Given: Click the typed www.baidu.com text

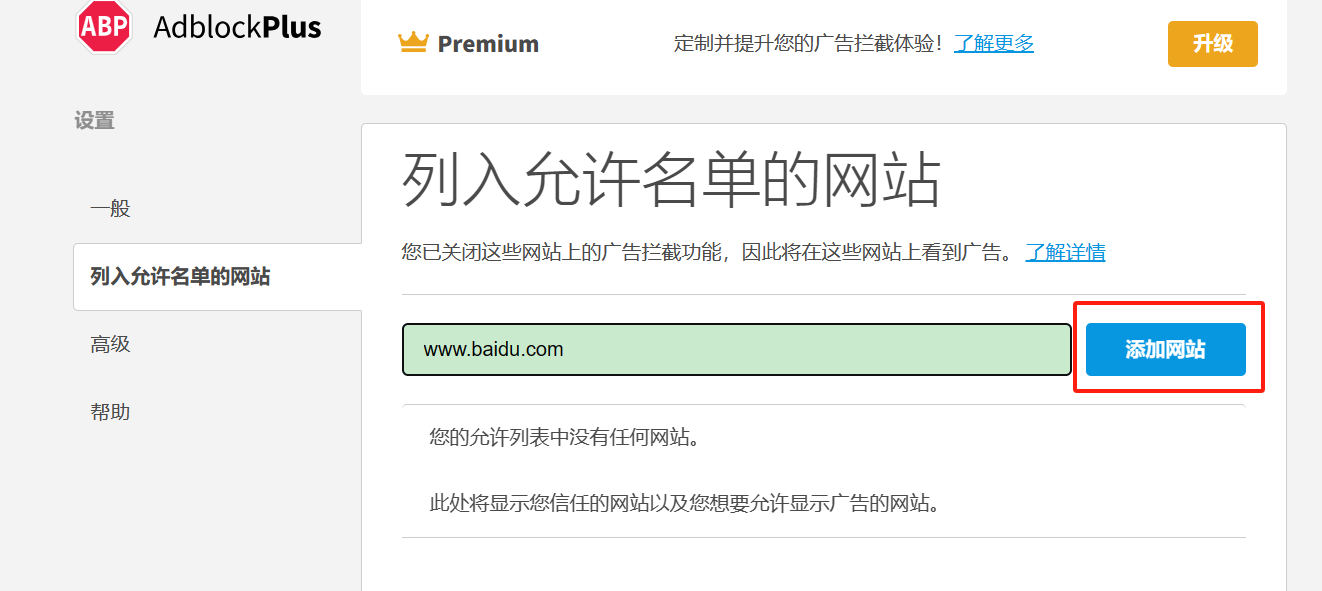Looking at the screenshot, I should point(493,349).
